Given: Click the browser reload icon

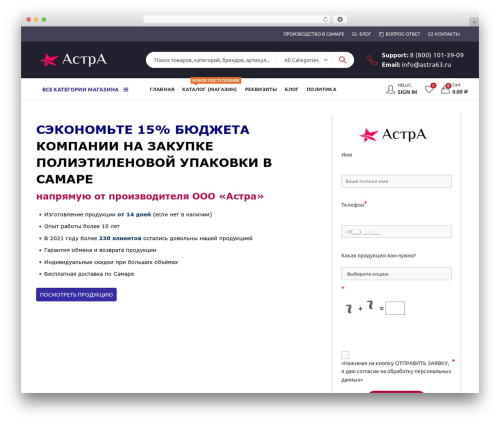Looking at the screenshot, I should click(x=325, y=19).
